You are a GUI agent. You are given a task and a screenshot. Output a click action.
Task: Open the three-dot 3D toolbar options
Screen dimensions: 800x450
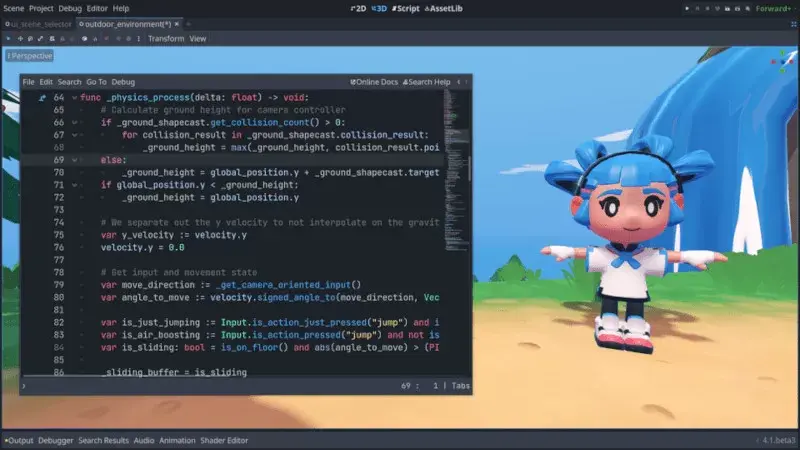tap(139, 39)
